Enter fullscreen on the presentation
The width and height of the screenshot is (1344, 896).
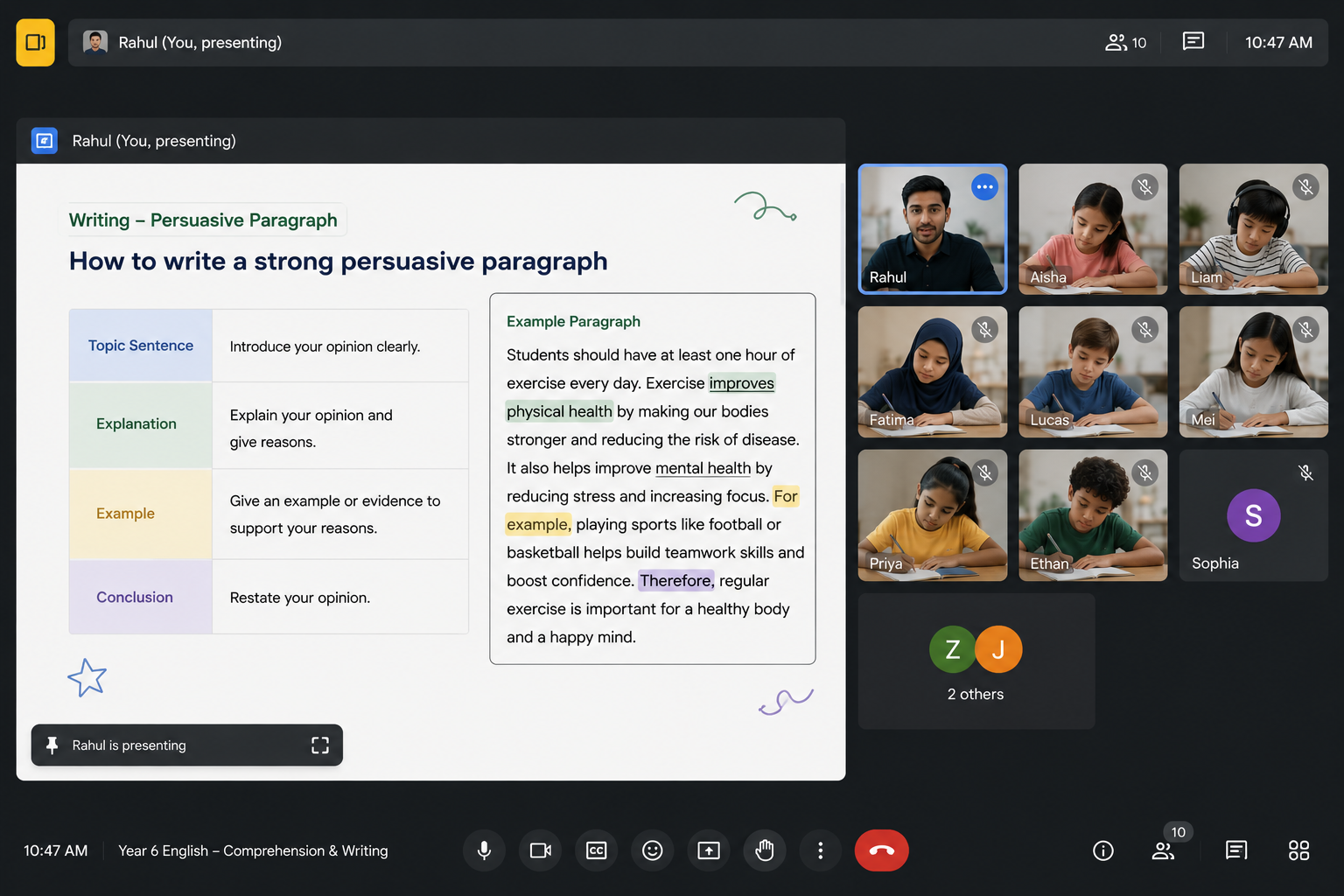click(320, 745)
